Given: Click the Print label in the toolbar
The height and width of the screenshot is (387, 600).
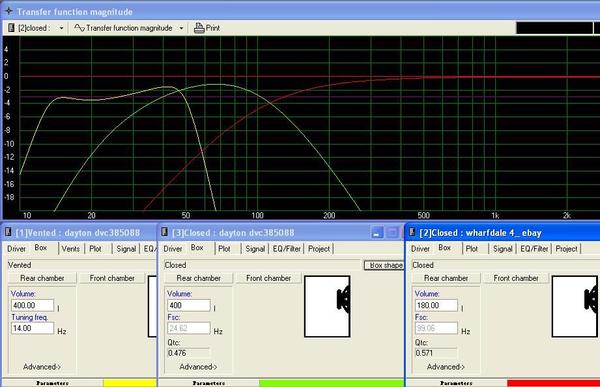Looking at the screenshot, I should click(x=213, y=28).
